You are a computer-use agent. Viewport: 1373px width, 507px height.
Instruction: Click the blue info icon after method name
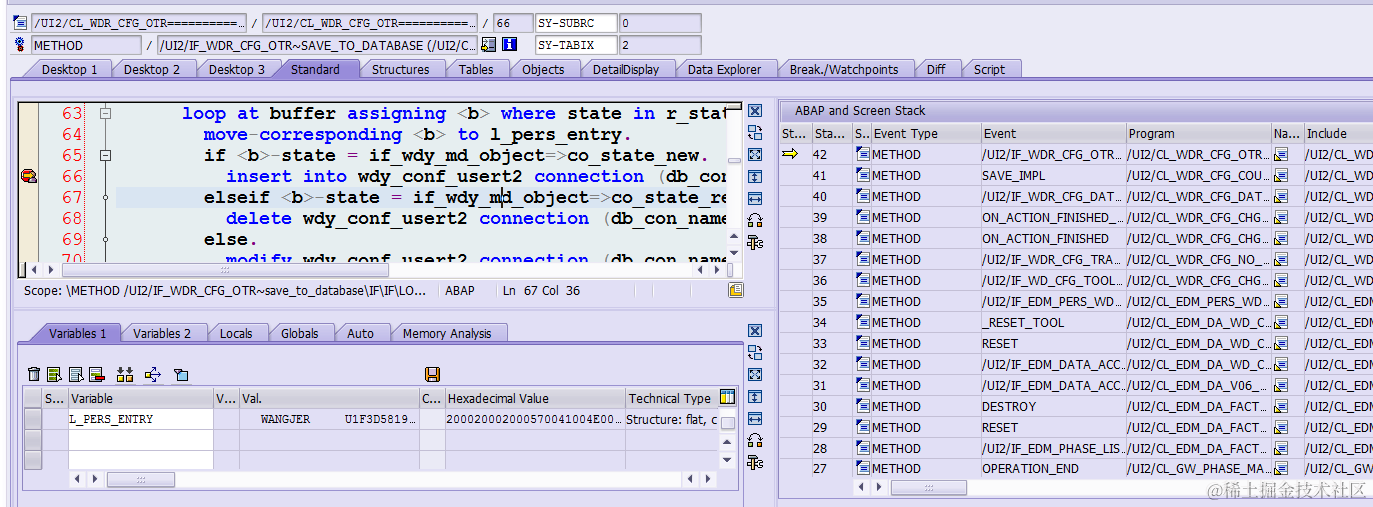point(509,45)
